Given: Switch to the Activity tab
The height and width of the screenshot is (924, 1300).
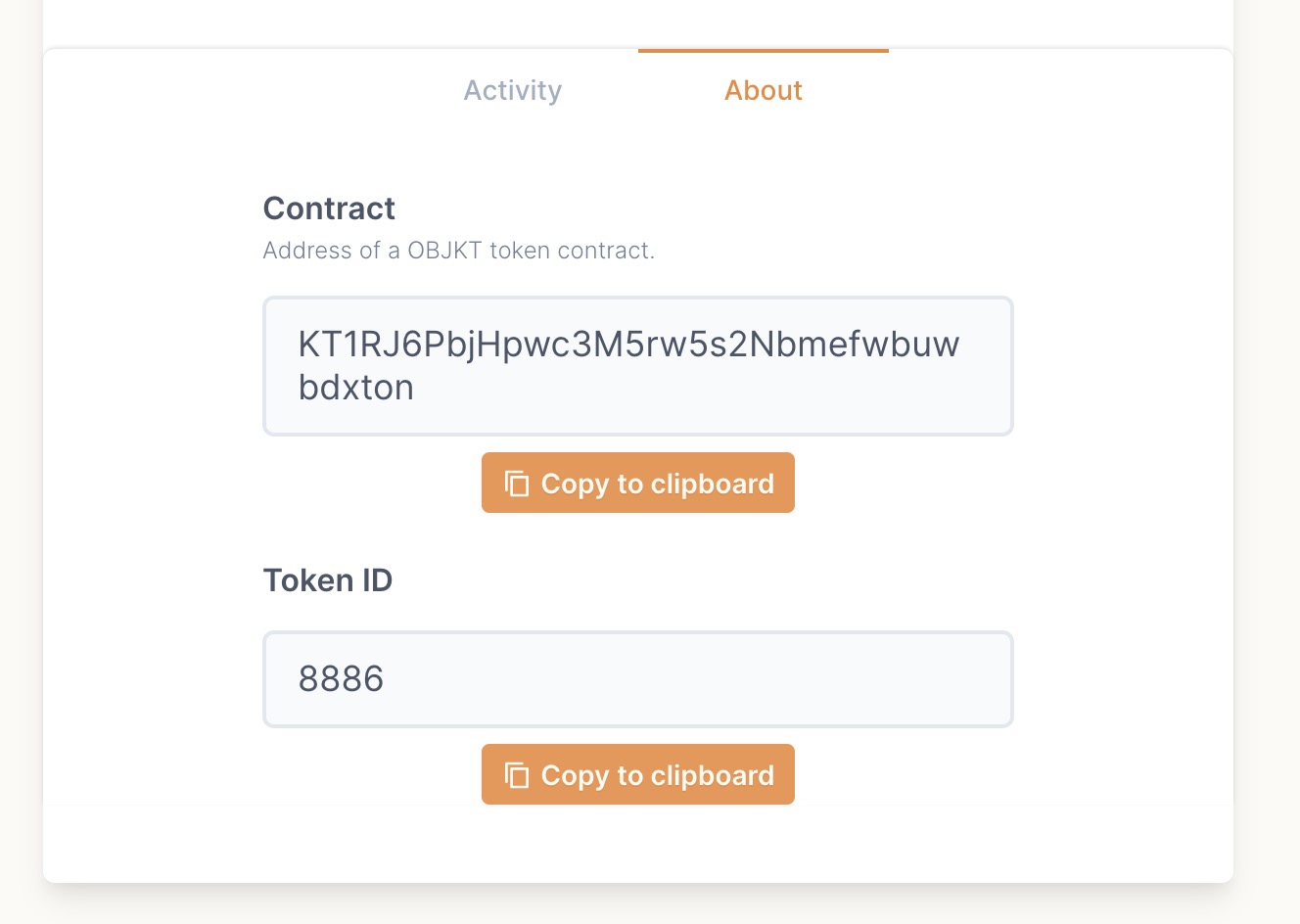Looking at the screenshot, I should pos(513,90).
